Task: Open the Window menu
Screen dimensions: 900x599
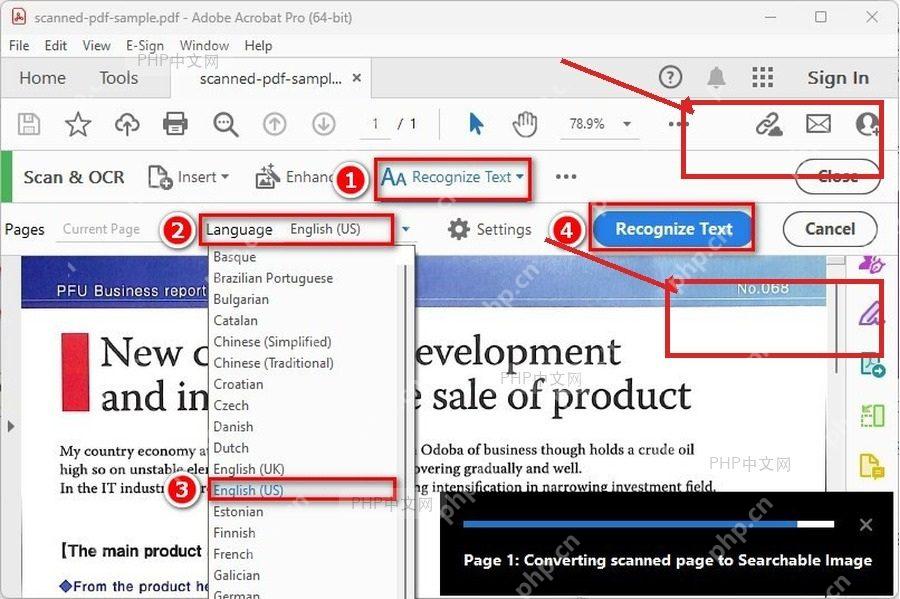Action: pos(204,45)
